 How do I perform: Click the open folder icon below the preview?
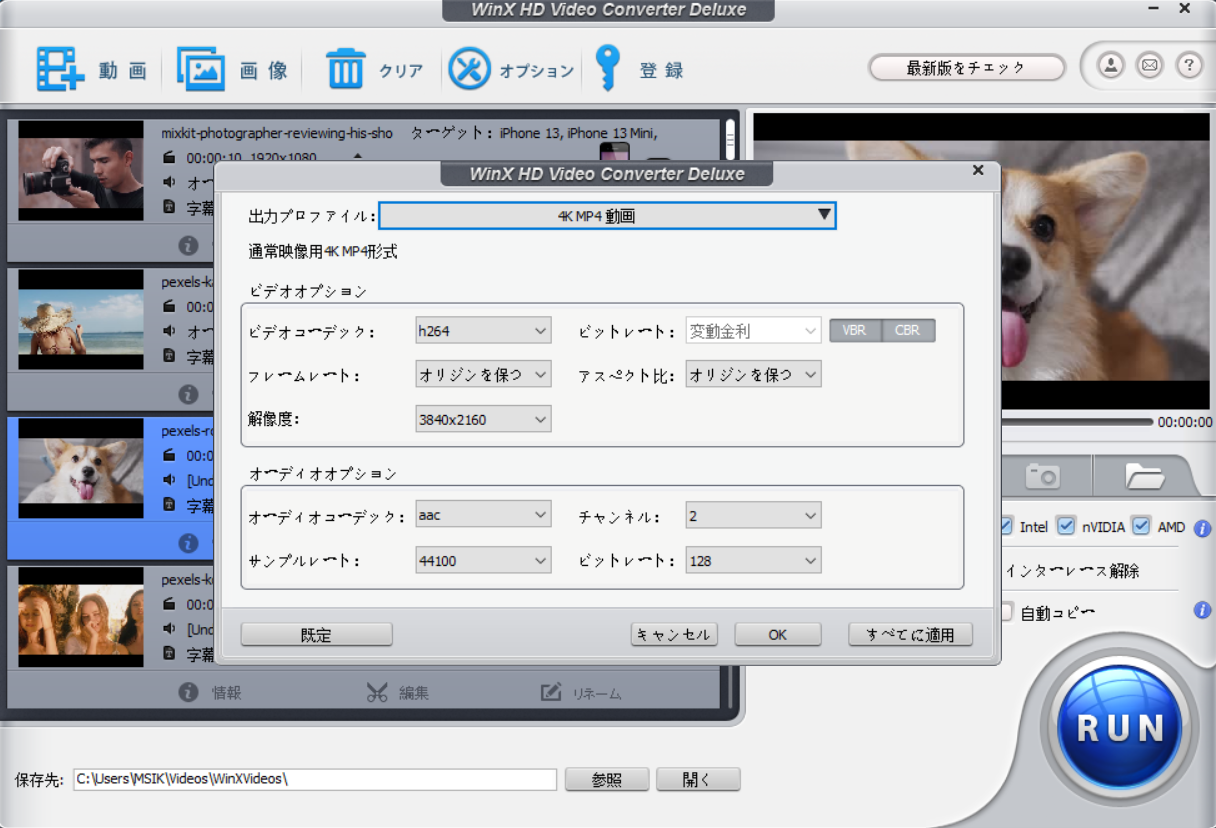click(x=1145, y=476)
